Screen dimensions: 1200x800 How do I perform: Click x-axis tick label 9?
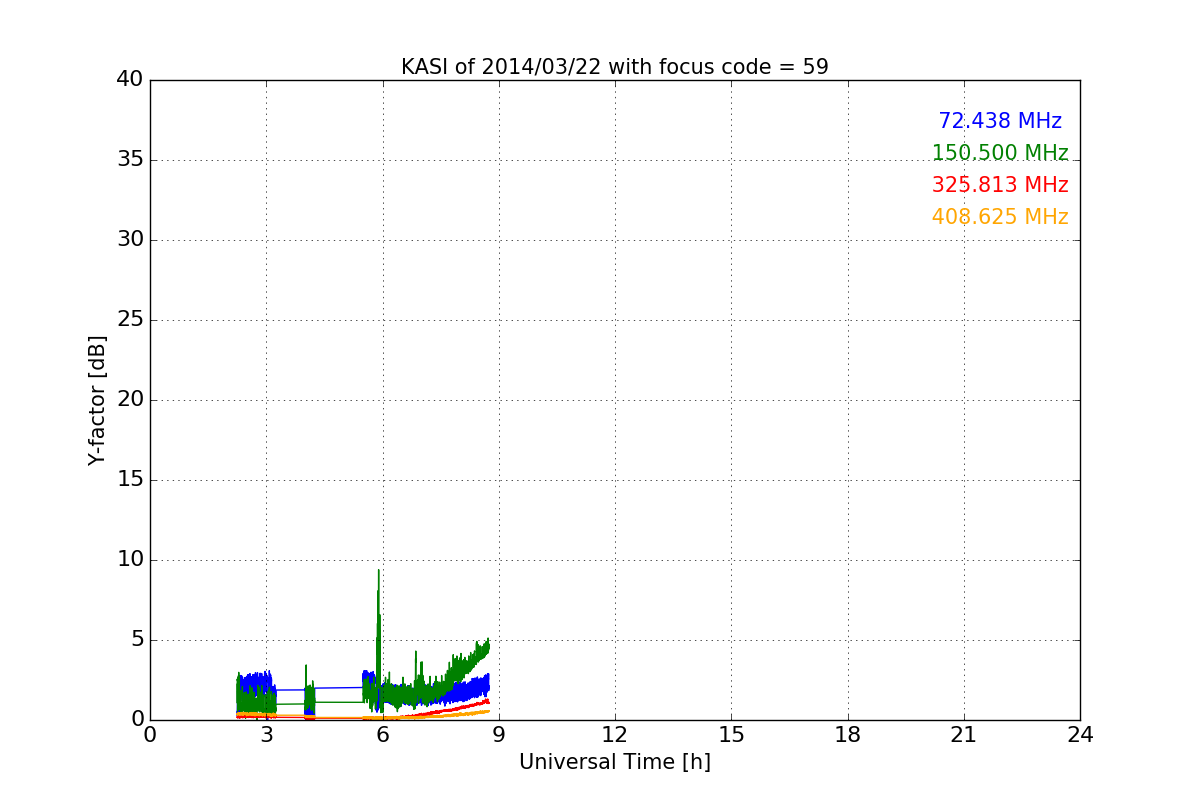pos(499,735)
